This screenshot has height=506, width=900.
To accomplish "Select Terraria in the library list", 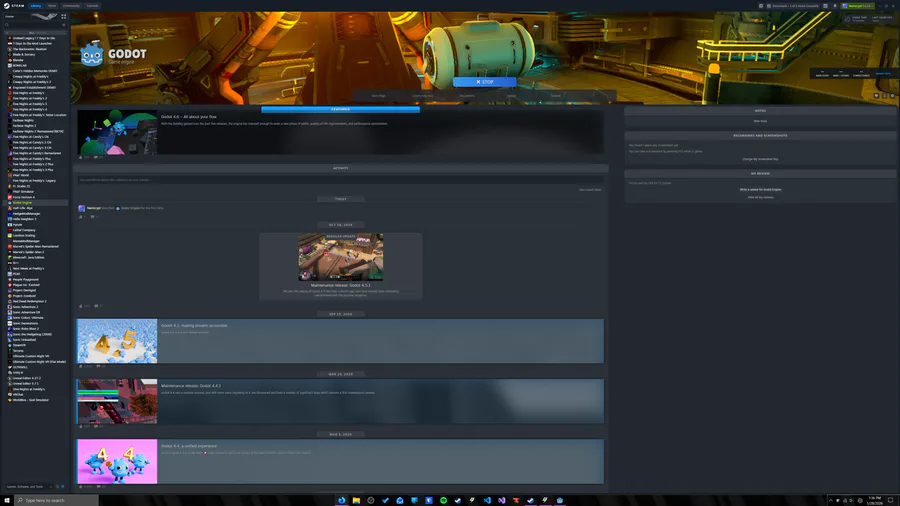I will tap(18, 351).
